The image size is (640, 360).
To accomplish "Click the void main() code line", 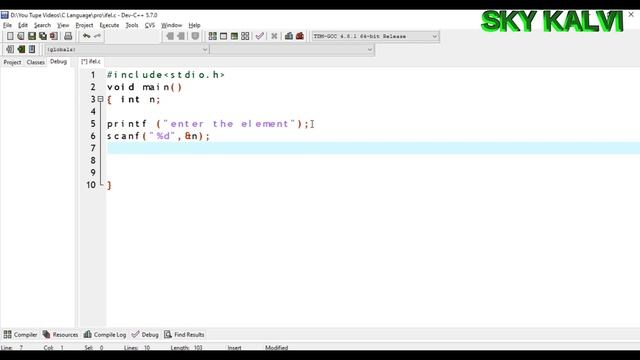I will pos(144,87).
